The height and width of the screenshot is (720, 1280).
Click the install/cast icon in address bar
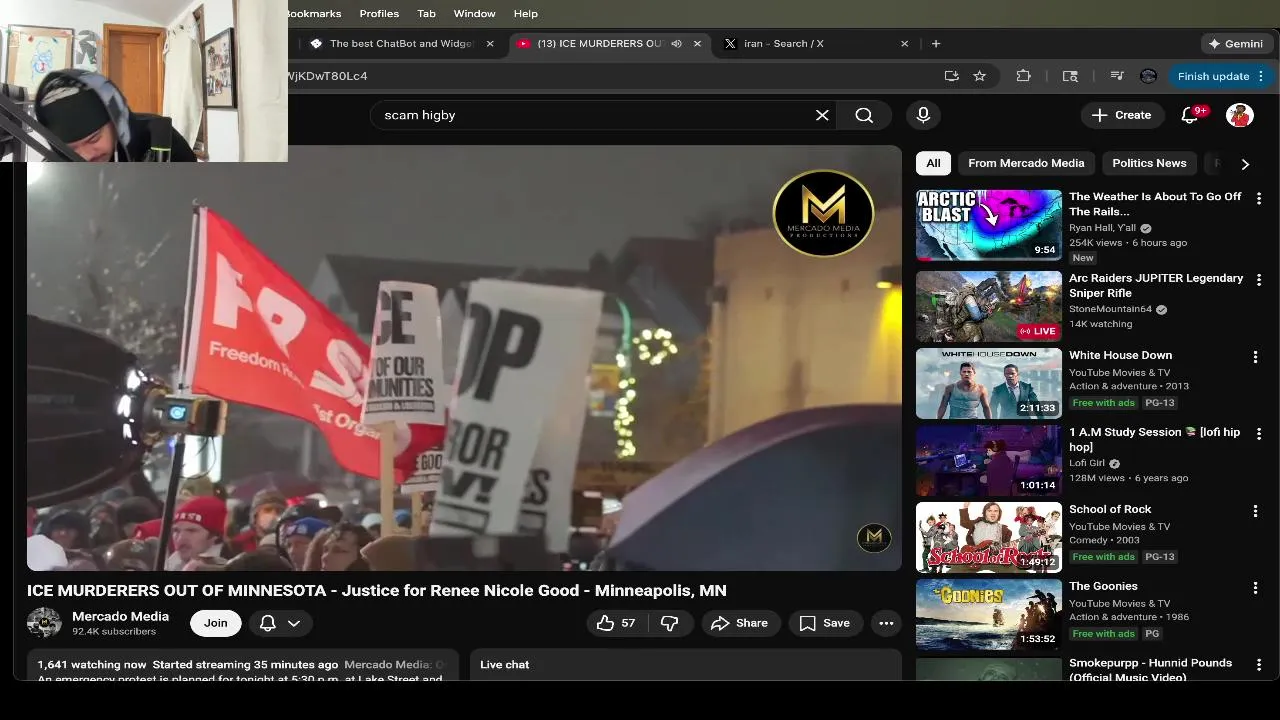(951, 76)
